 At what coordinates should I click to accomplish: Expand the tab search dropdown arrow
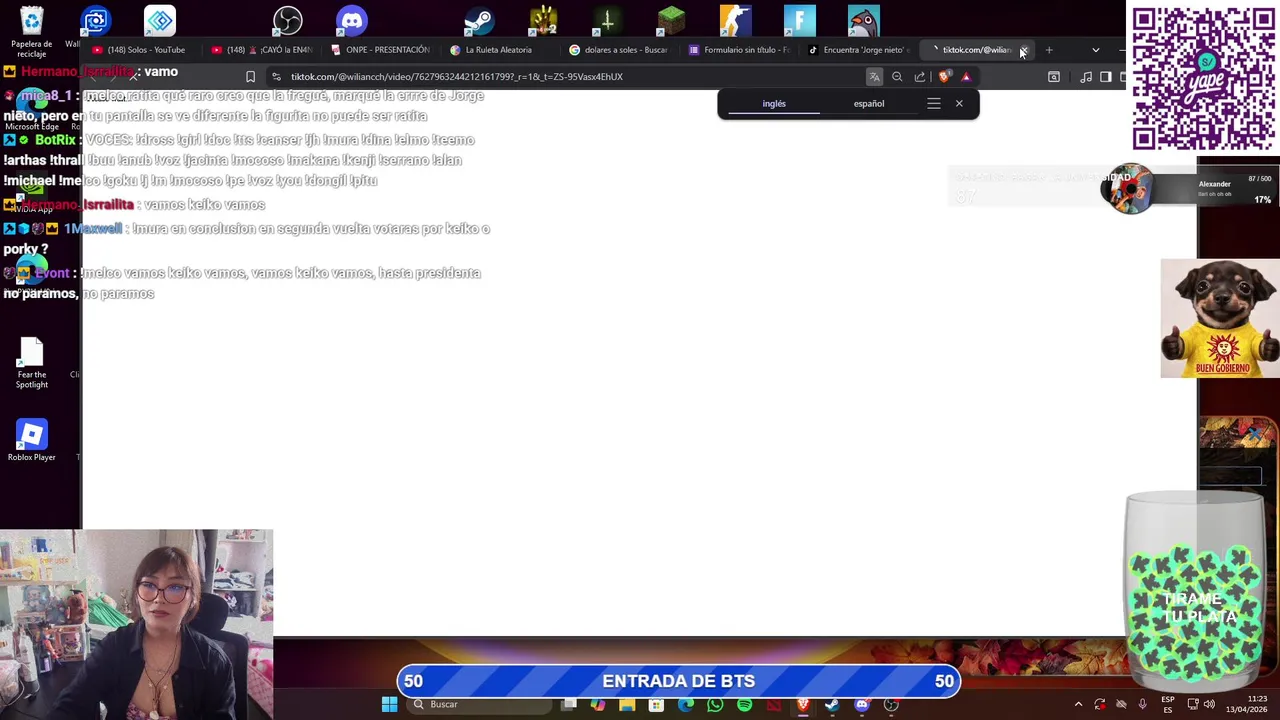(x=1096, y=50)
